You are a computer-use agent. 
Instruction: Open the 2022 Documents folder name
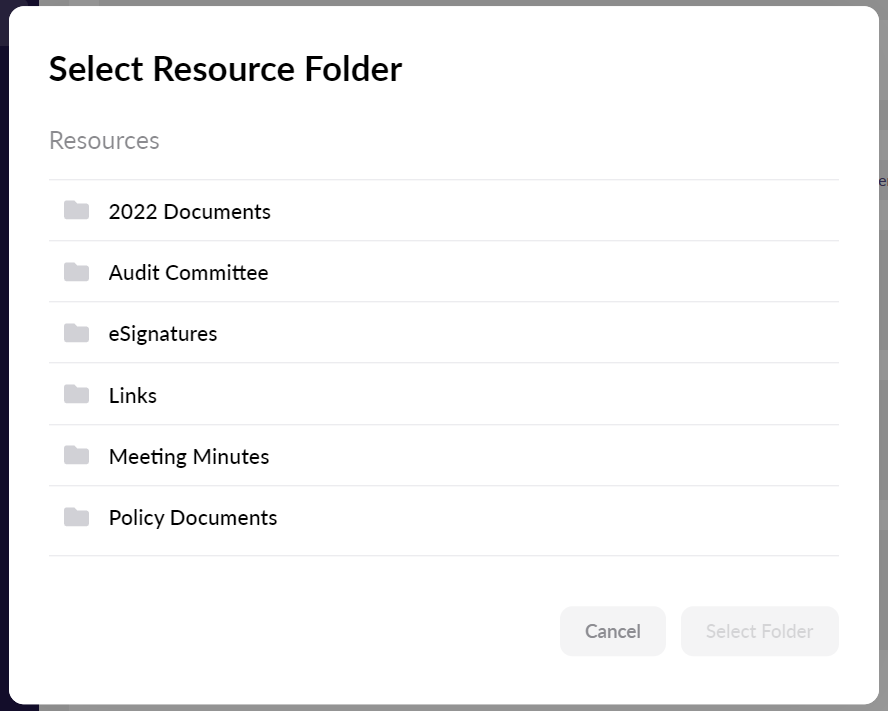(x=189, y=212)
